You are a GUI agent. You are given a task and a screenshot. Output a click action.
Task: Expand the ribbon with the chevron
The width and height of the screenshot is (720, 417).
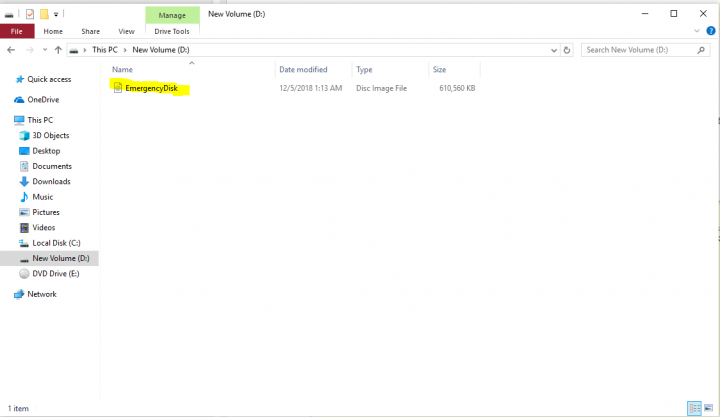click(697, 31)
